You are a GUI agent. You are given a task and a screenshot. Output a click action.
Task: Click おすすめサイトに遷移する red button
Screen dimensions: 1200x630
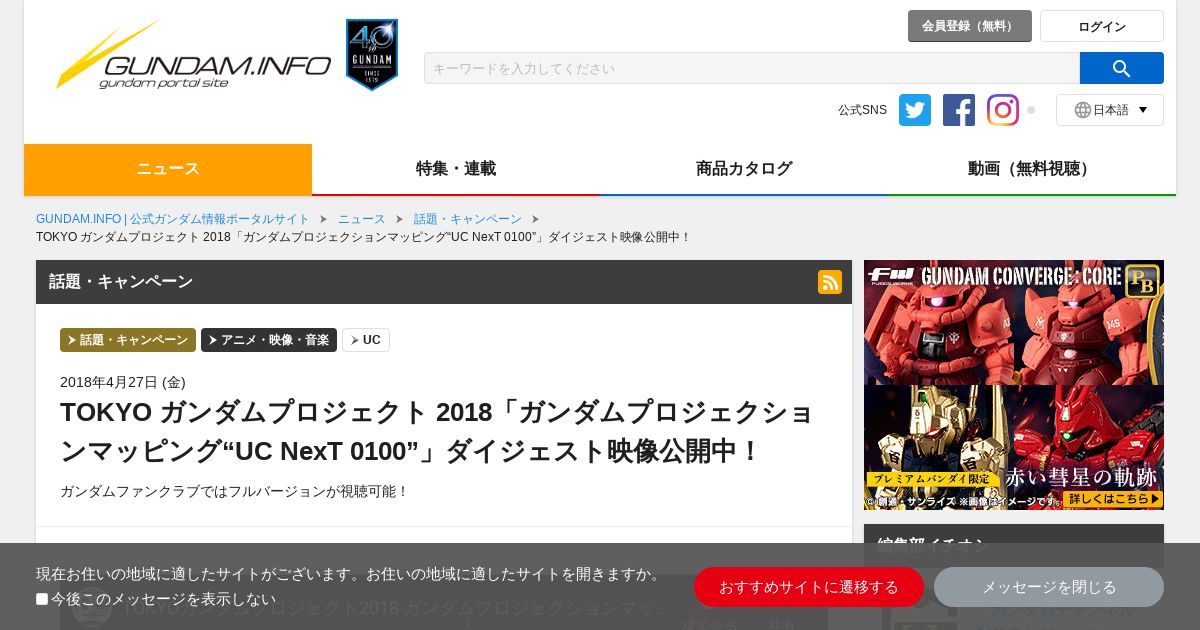point(809,587)
